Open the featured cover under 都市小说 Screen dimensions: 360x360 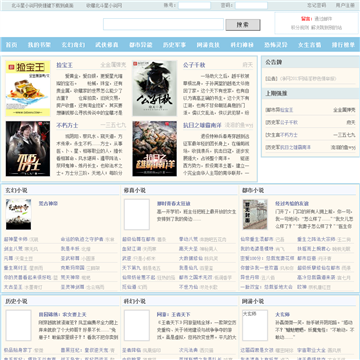pos(255,214)
